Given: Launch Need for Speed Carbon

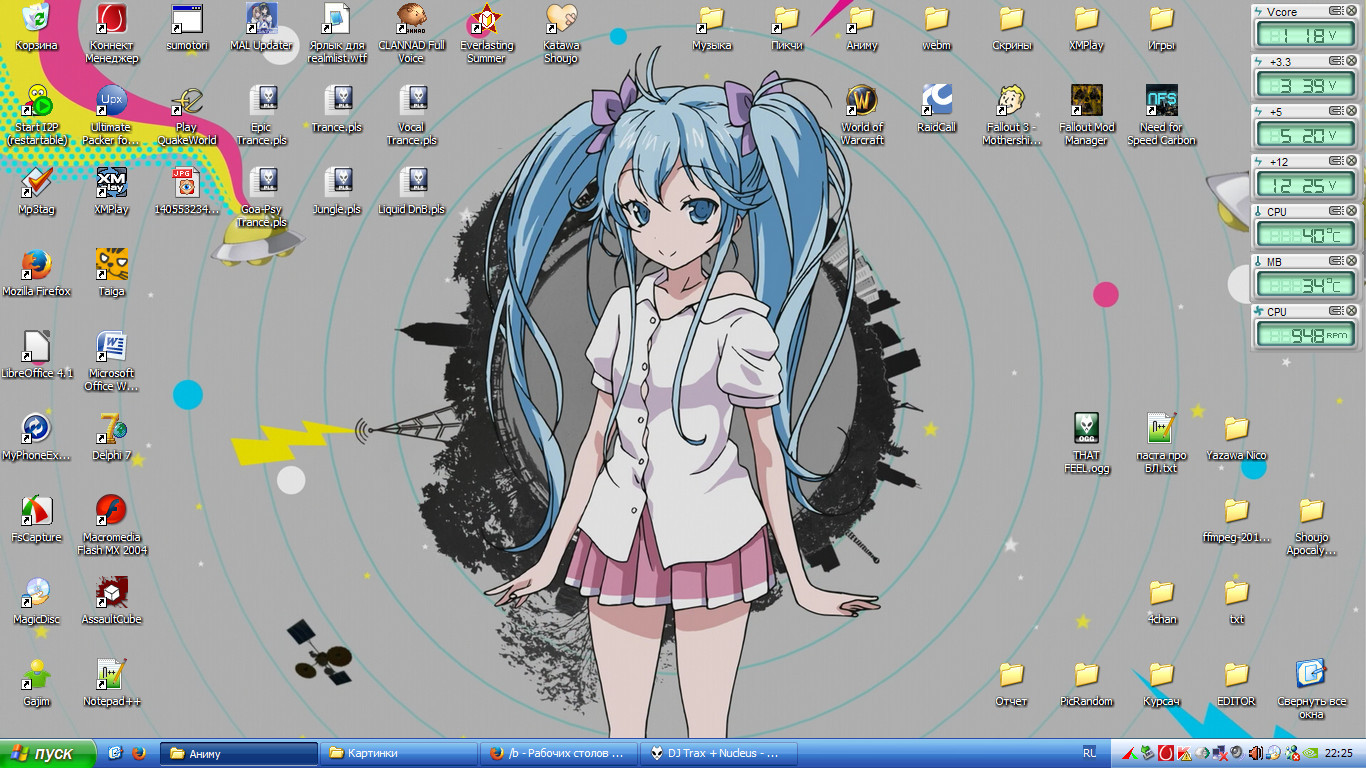Looking at the screenshot, I should coord(1162,115).
